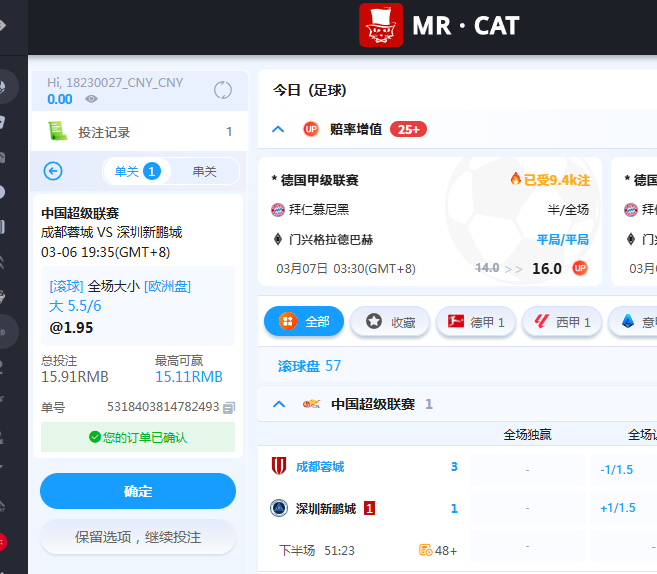Click the UP icon next to 16.0
The height and width of the screenshot is (574, 657).
pyautogui.click(x=580, y=268)
